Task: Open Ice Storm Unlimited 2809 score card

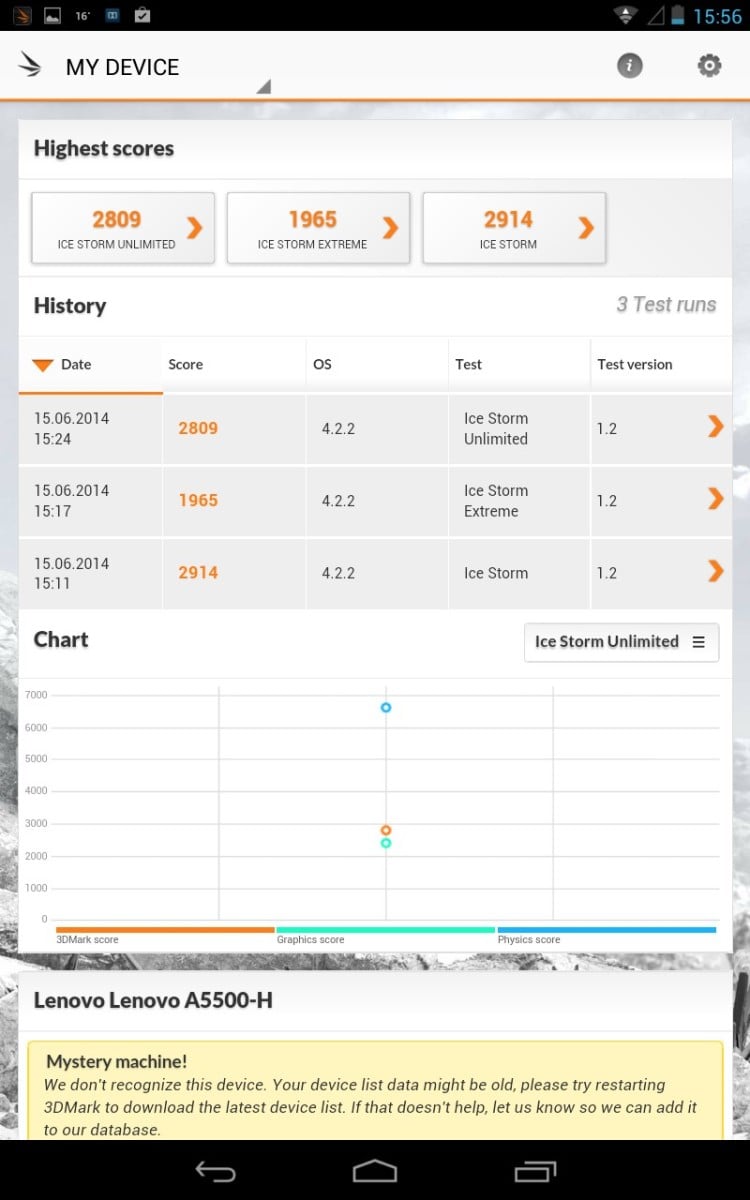Action: pyautogui.click(x=123, y=228)
